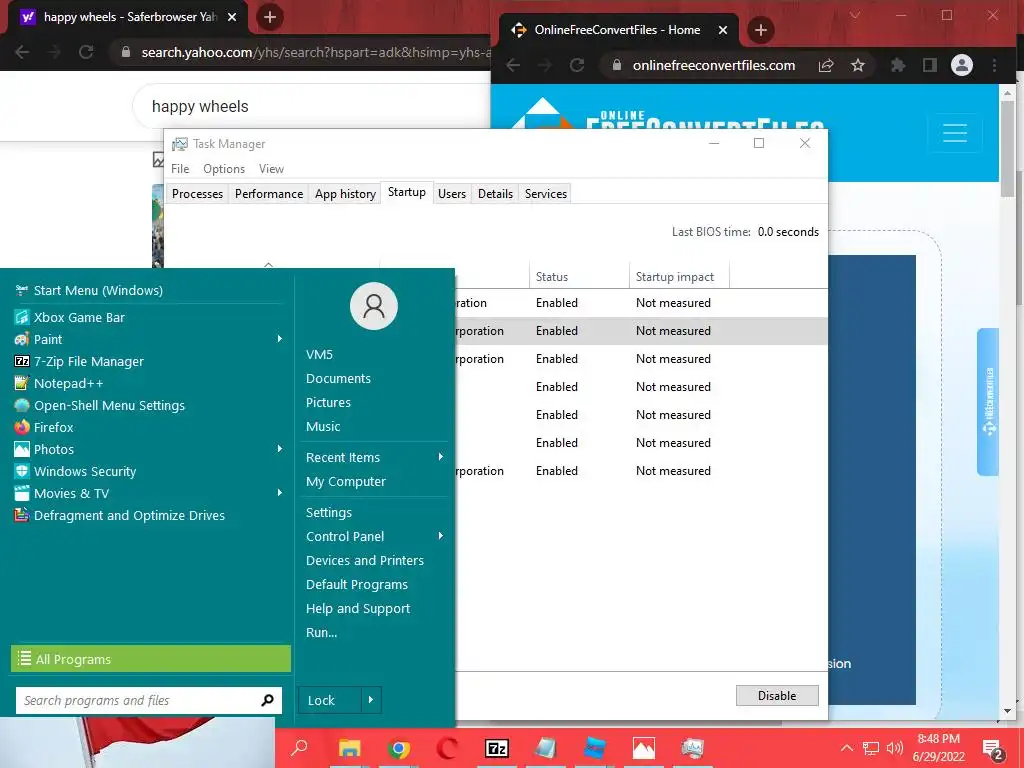Switch to Details tab

495,194
